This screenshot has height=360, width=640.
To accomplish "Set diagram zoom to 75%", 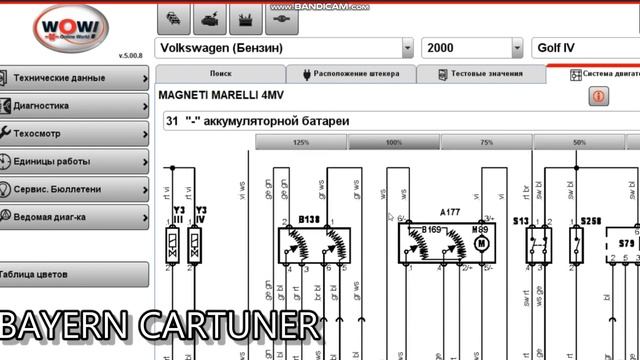I will click(x=487, y=142).
